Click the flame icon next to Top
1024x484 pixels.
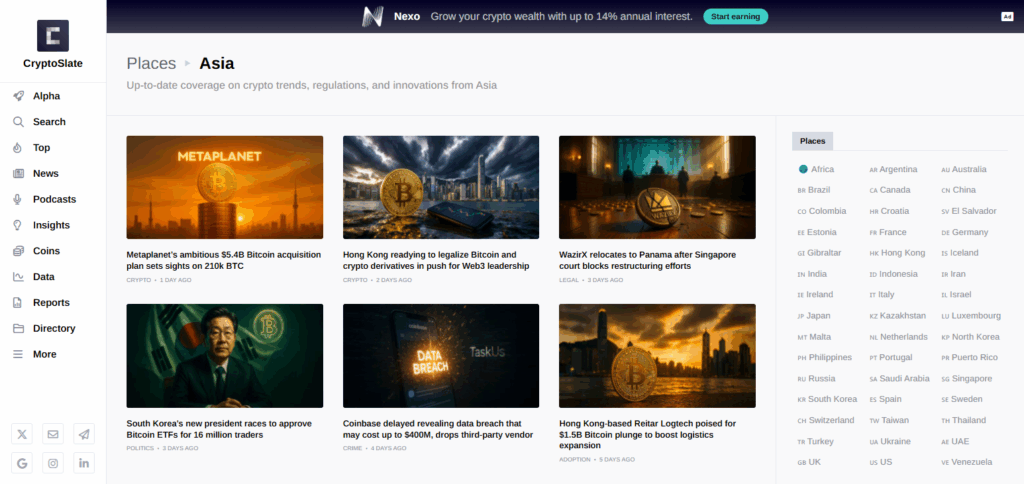[x=19, y=148]
